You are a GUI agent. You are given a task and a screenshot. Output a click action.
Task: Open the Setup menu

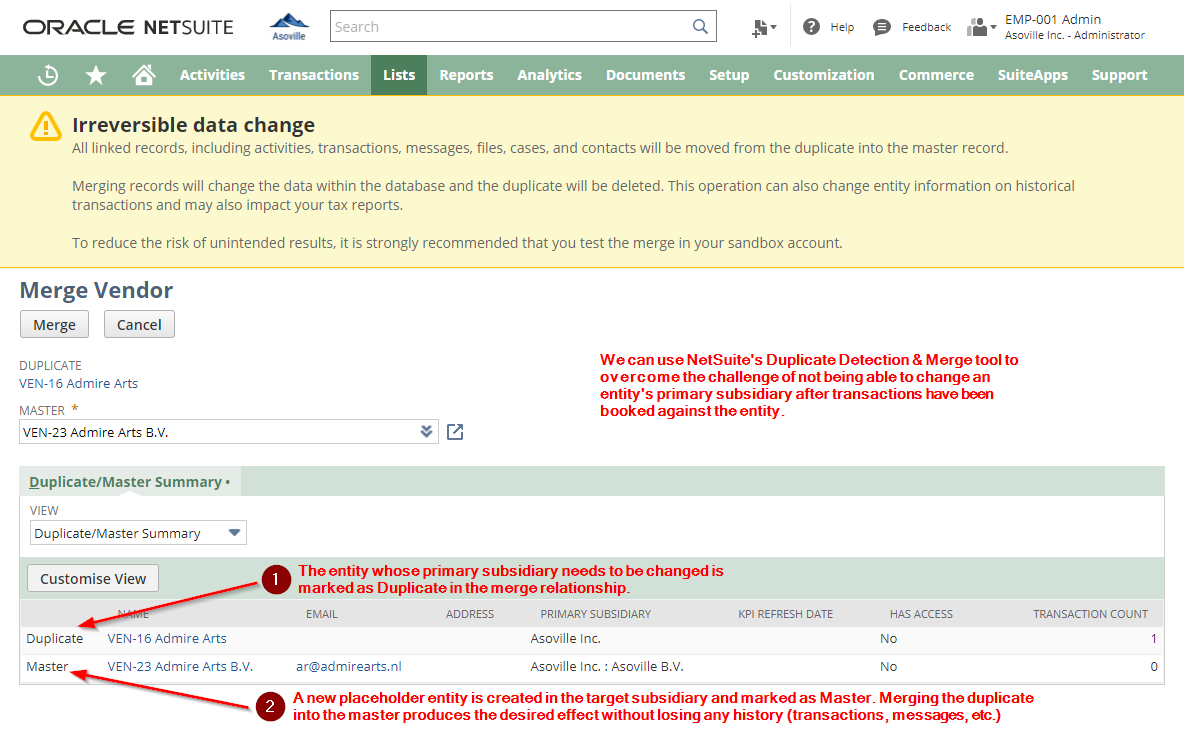coord(729,75)
